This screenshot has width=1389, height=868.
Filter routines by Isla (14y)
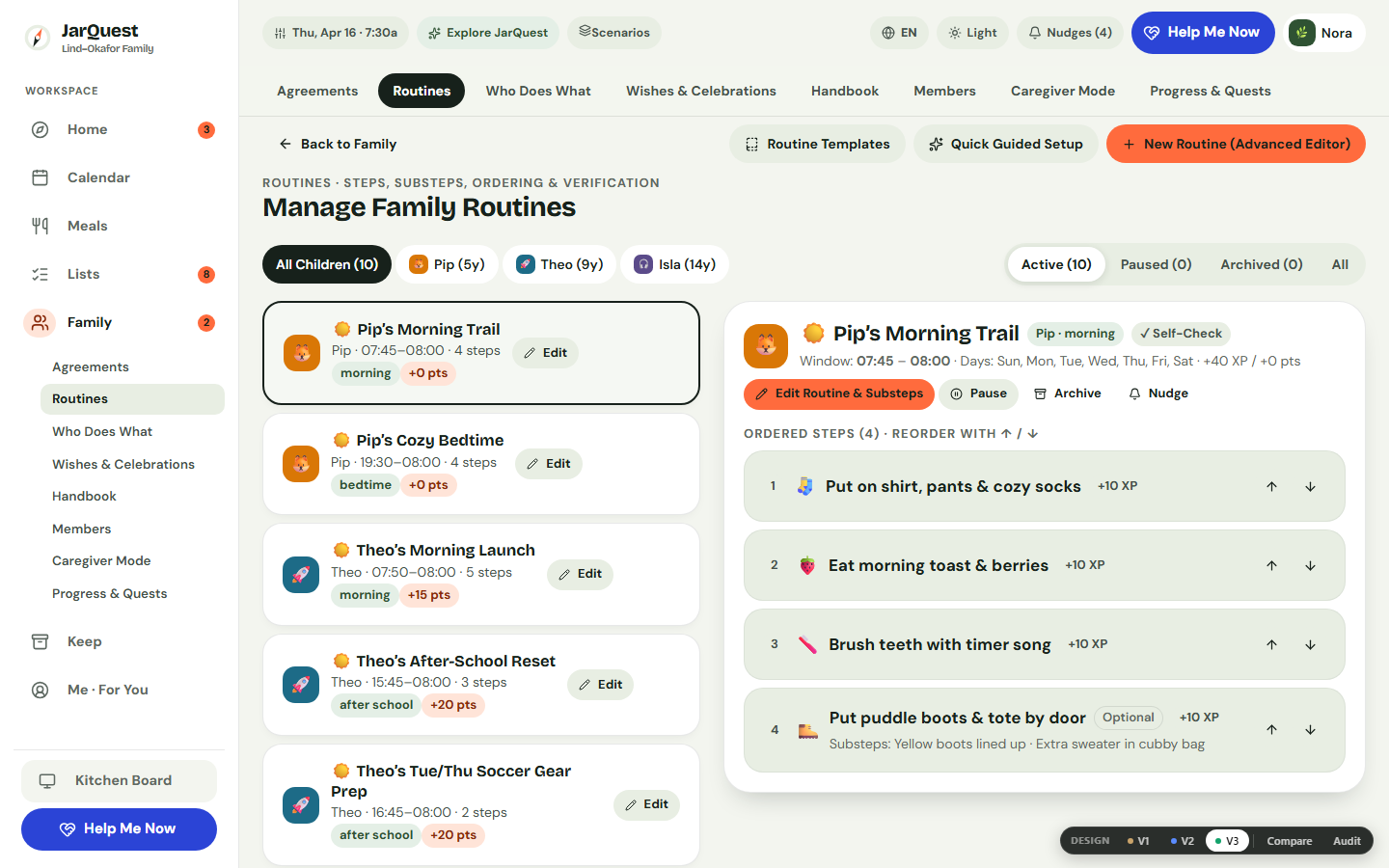(x=675, y=264)
